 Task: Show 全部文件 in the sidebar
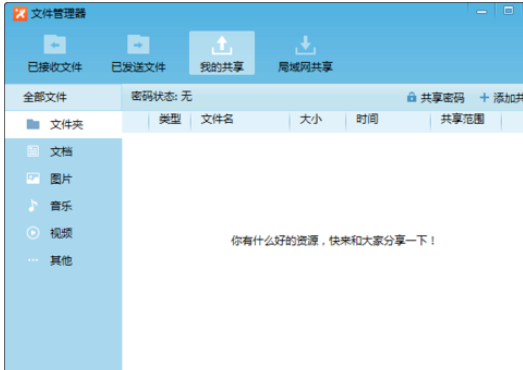45,97
